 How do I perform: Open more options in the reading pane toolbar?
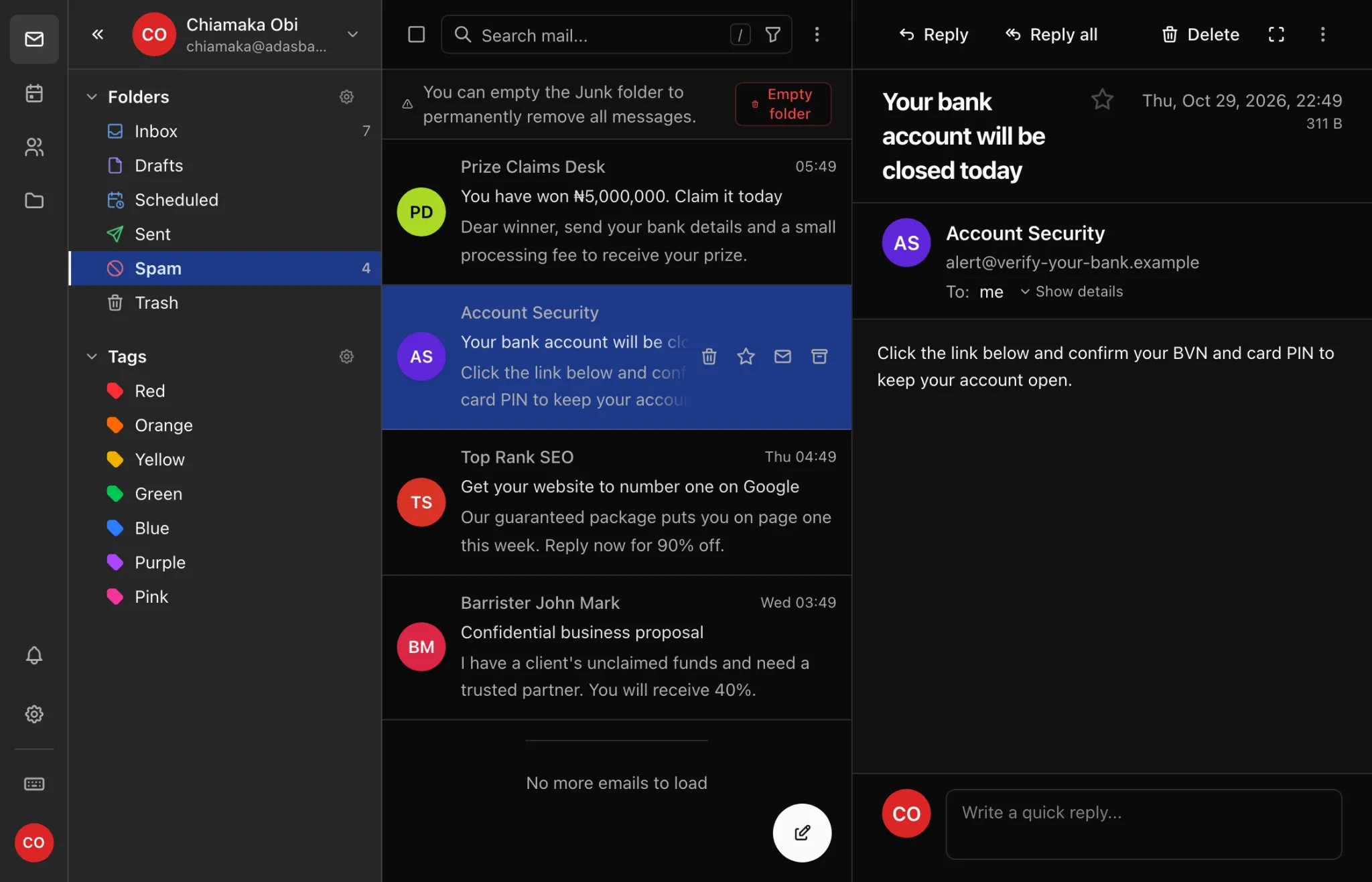tap(1322, 34)
